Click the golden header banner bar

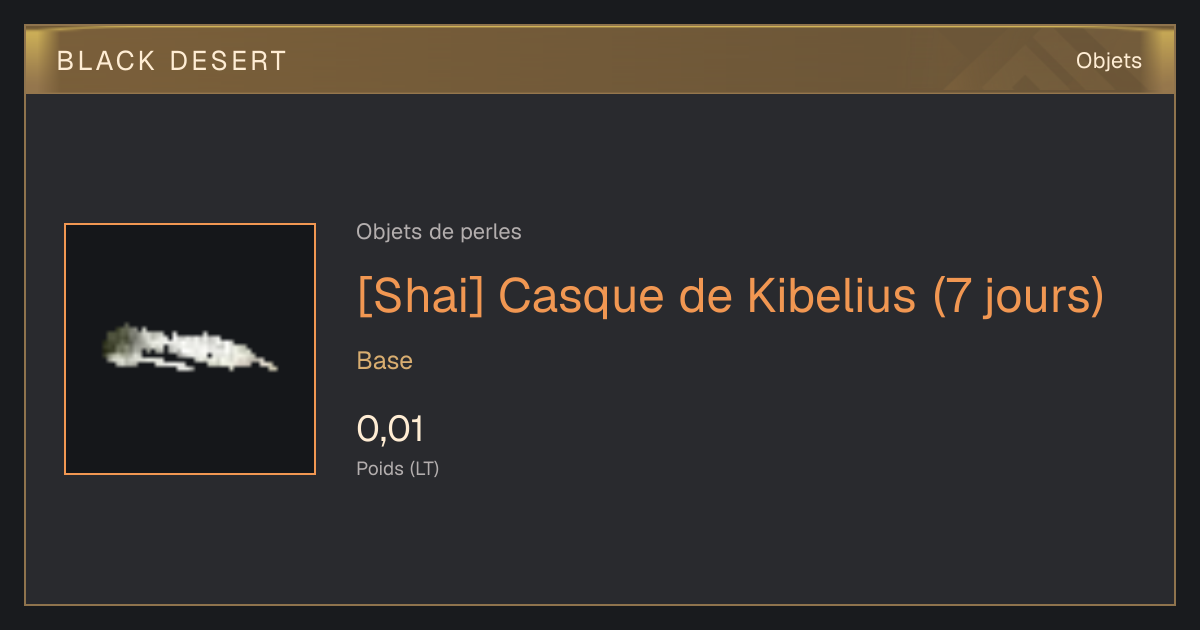[x=600, y=61]
